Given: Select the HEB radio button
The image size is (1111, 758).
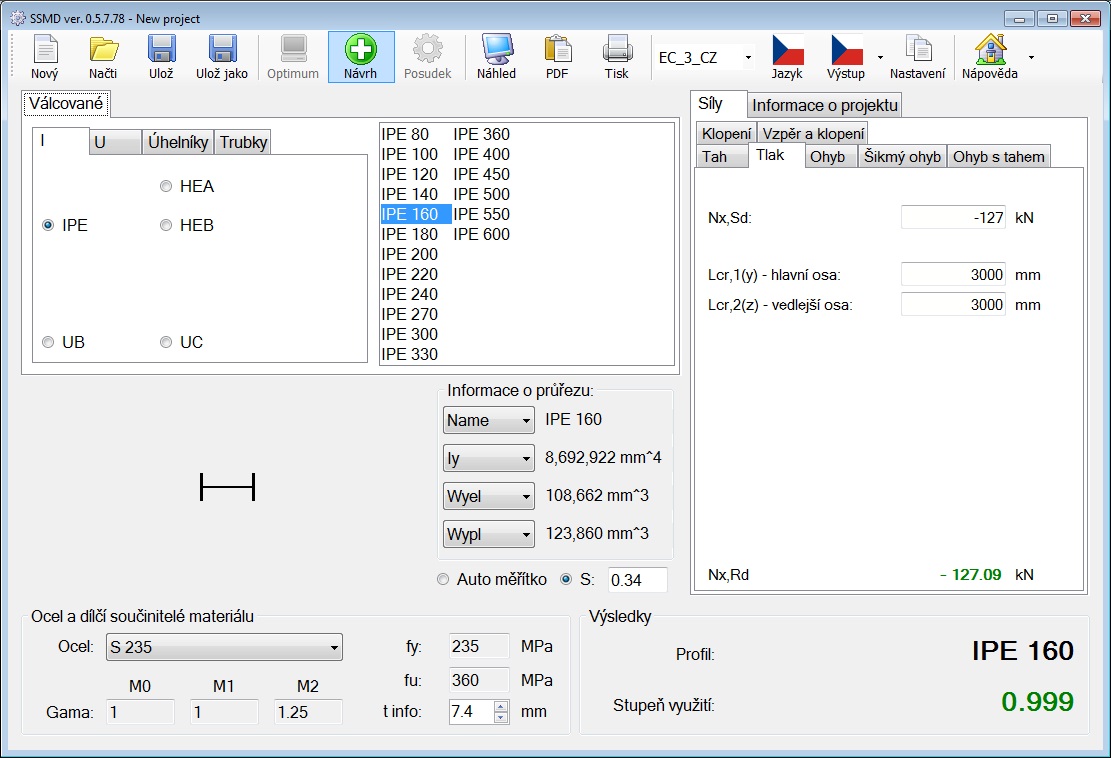Looking at the screenshot, I should [166, 225].
